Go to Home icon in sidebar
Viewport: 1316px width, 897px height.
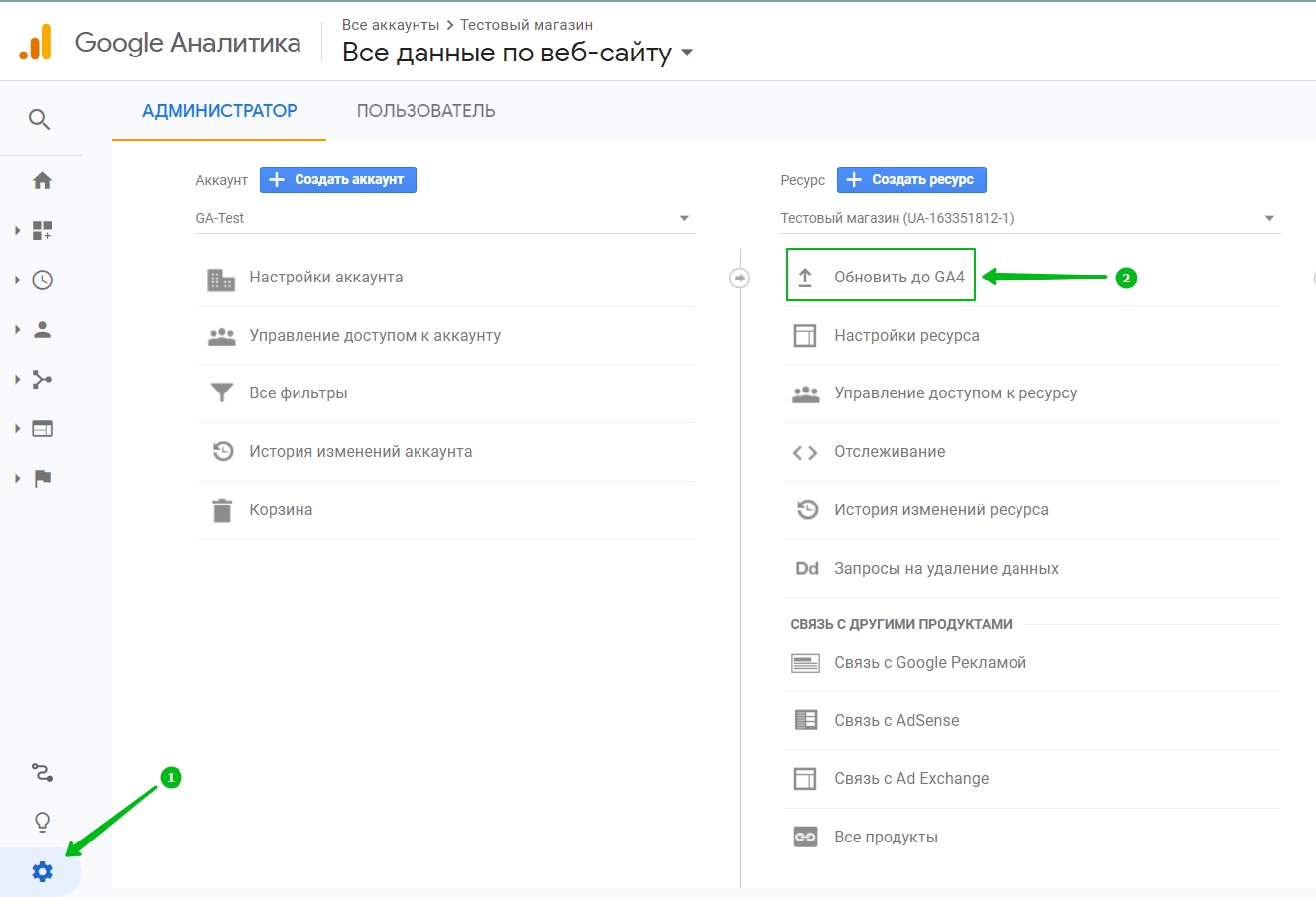42,180
